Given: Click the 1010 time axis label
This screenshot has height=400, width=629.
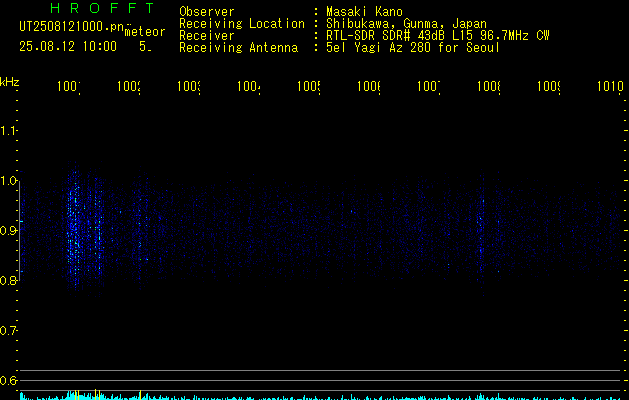Looking at the screenshot, I should (x=610, y=86).
